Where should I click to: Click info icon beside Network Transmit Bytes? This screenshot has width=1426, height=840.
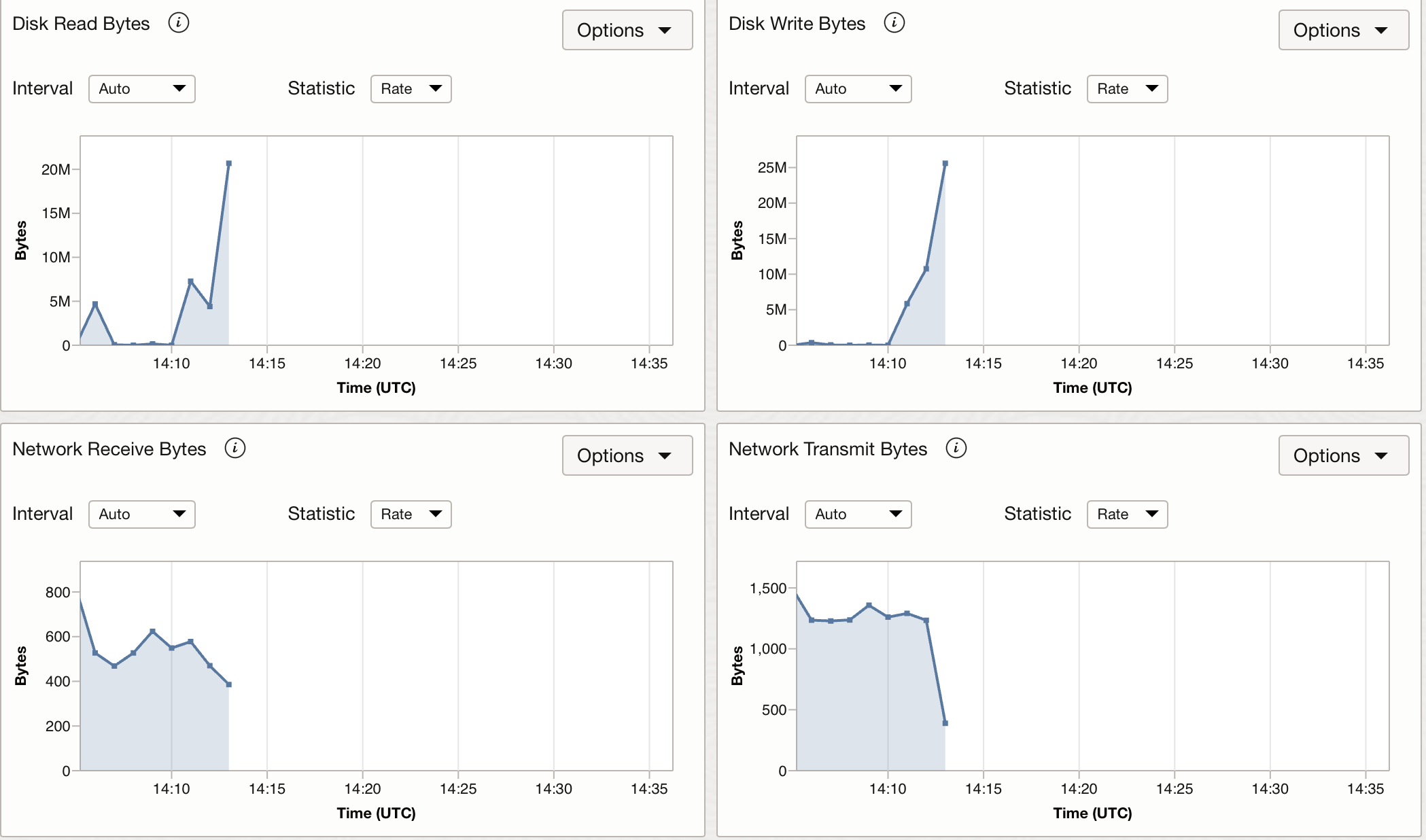(956, 449)
